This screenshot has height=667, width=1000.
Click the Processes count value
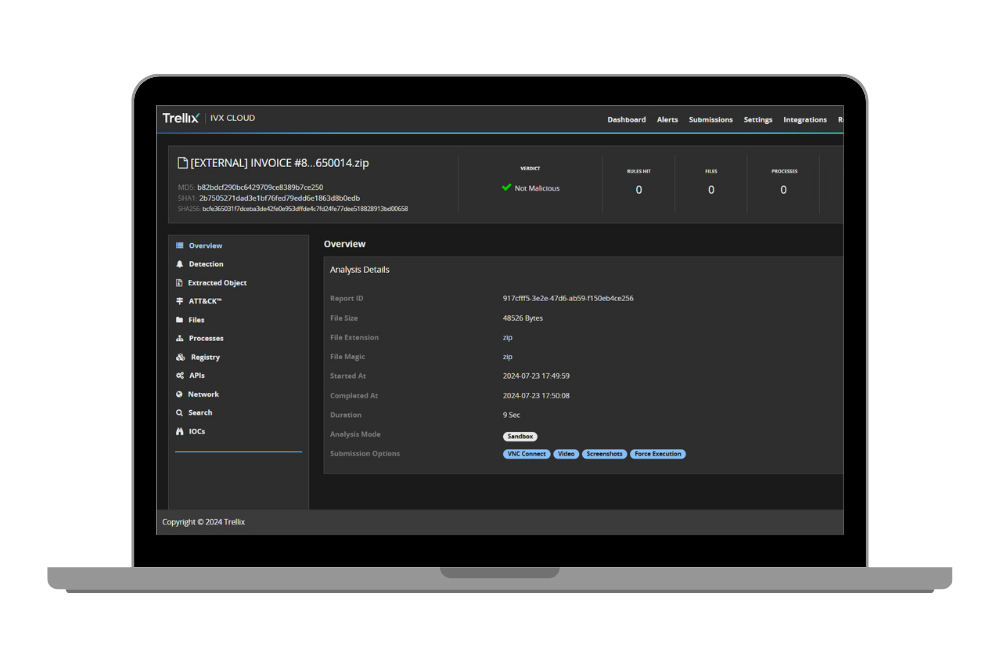(x=784, y=190)
